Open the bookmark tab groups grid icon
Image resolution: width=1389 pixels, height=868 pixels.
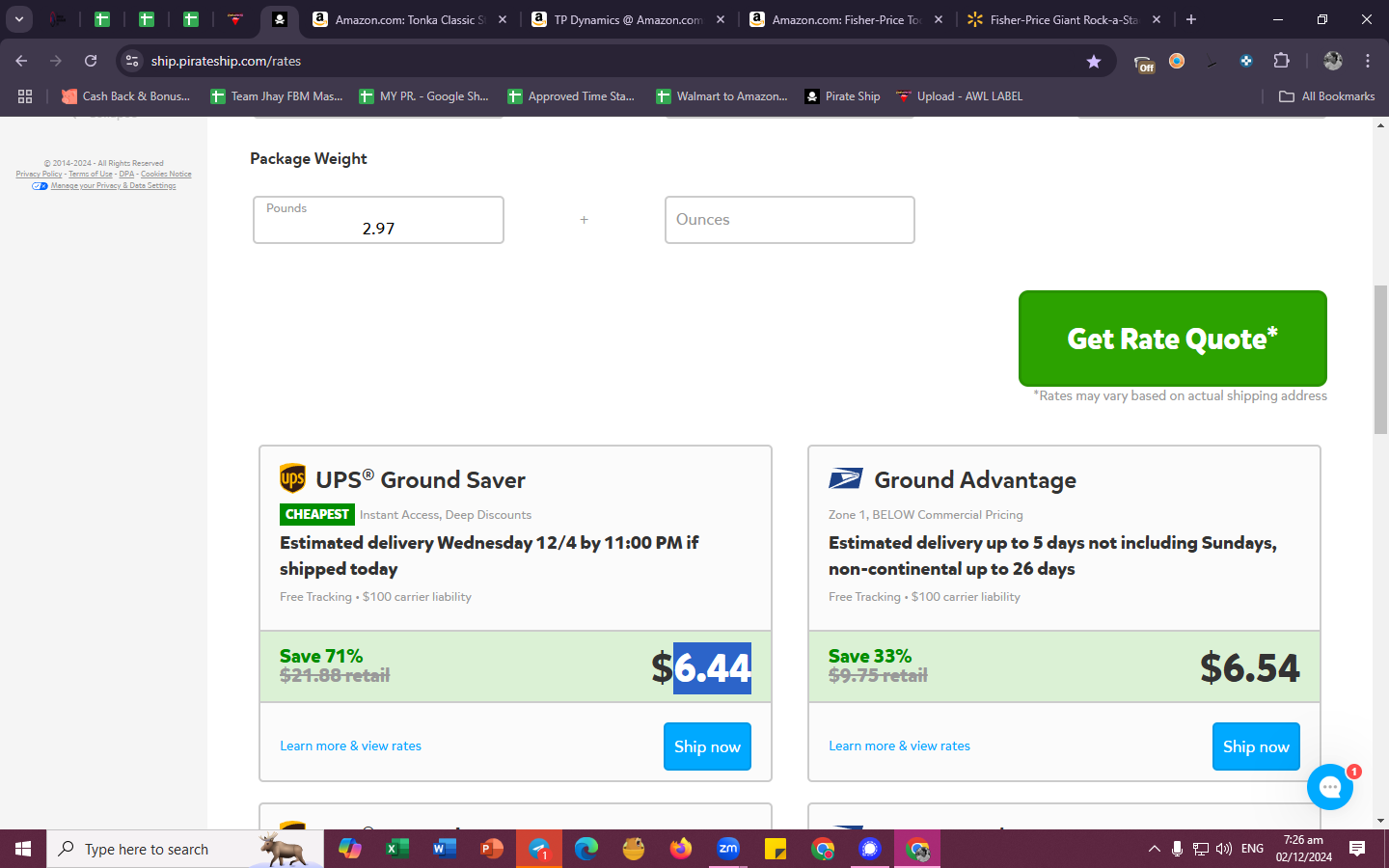click(x=25, y=96)
